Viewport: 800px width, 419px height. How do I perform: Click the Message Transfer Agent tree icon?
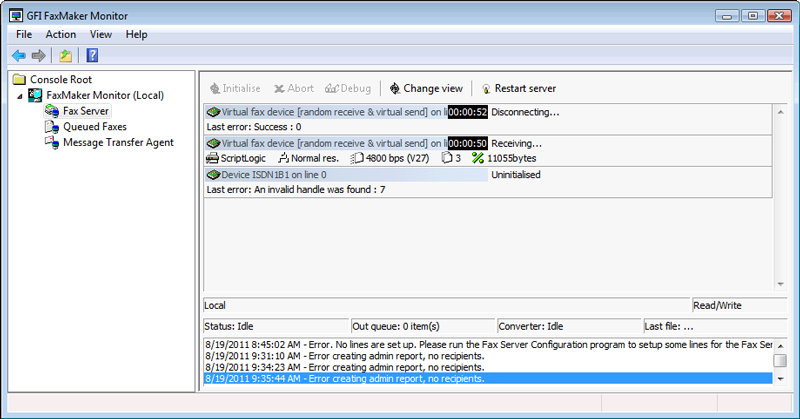click(x=52, y=142)
